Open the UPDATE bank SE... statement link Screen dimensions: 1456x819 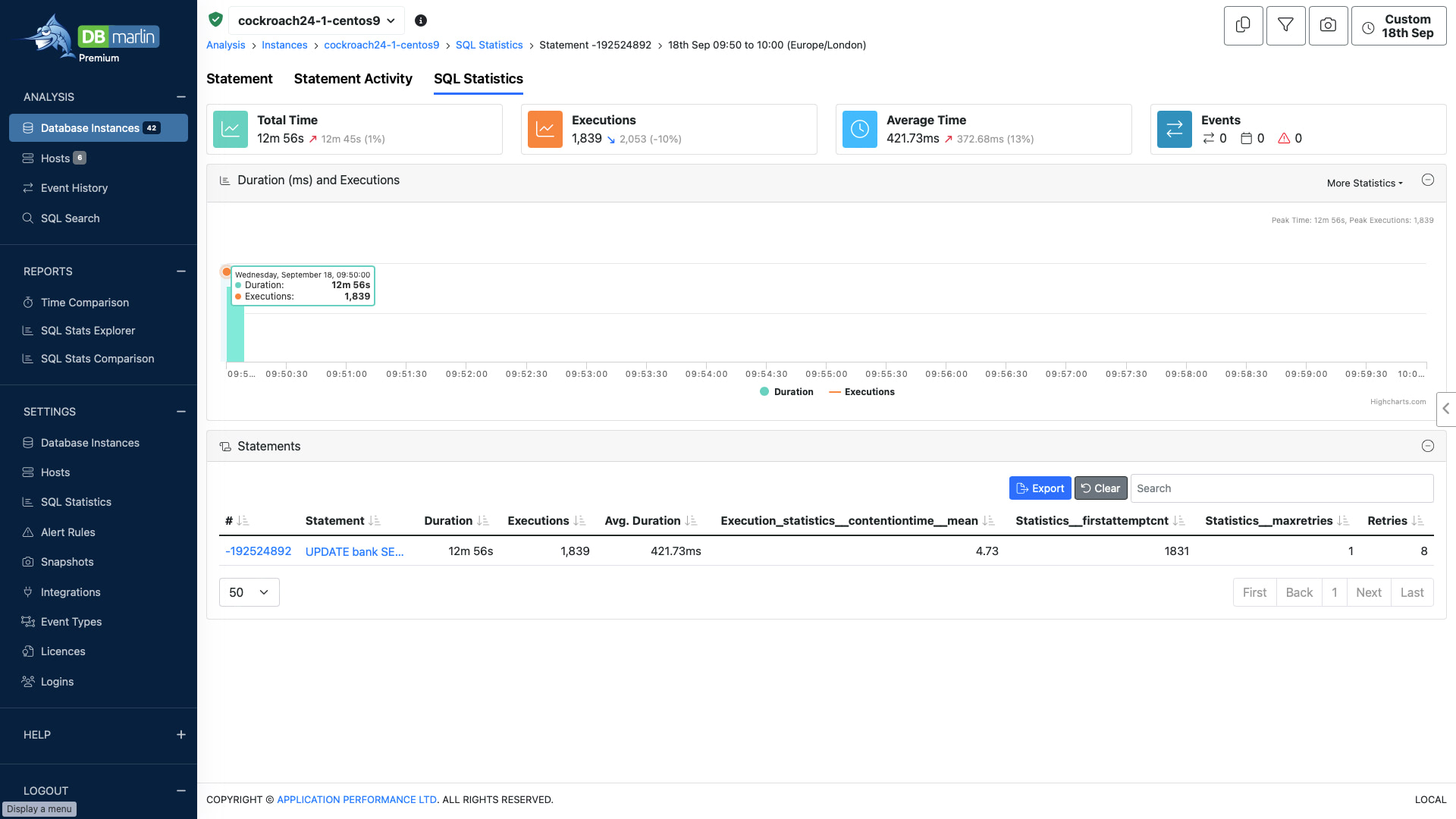point(355,551)
